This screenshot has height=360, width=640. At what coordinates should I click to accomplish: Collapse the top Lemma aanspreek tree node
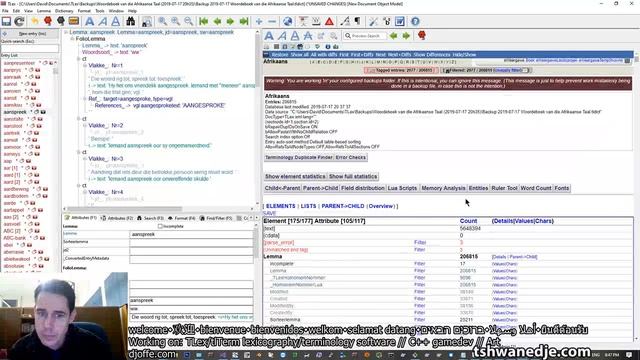coord(66,32)
